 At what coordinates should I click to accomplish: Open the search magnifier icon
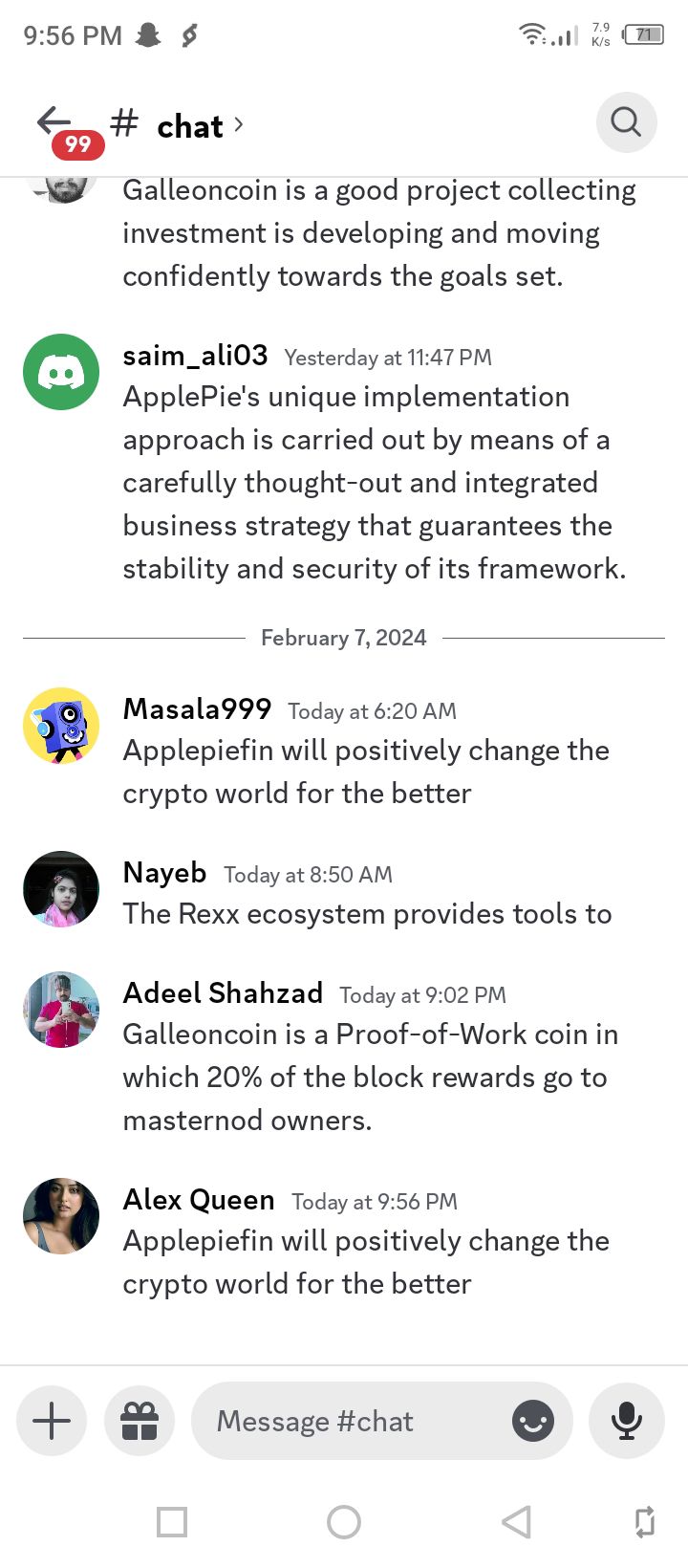tap(626, 122)
